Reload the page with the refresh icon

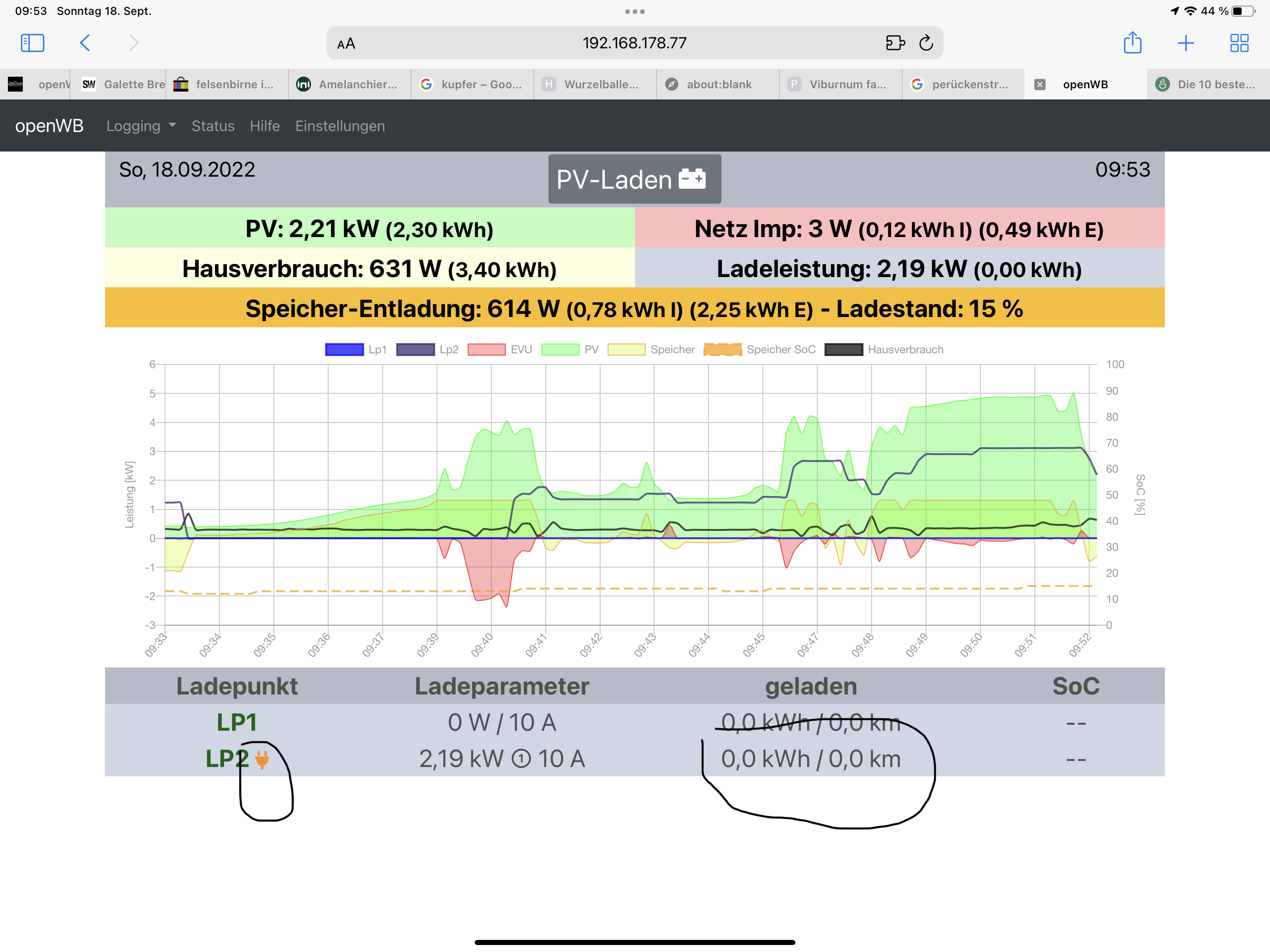tap(926, 43)
